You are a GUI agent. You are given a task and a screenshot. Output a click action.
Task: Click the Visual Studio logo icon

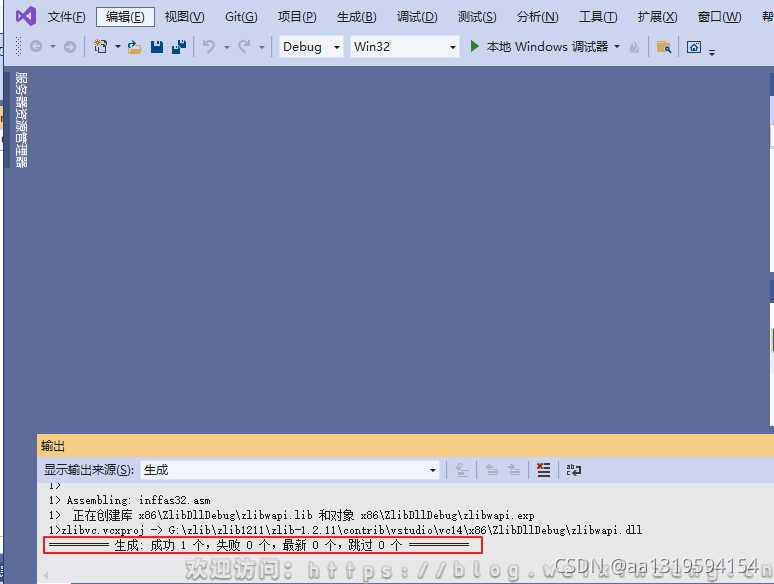[26, 16]
